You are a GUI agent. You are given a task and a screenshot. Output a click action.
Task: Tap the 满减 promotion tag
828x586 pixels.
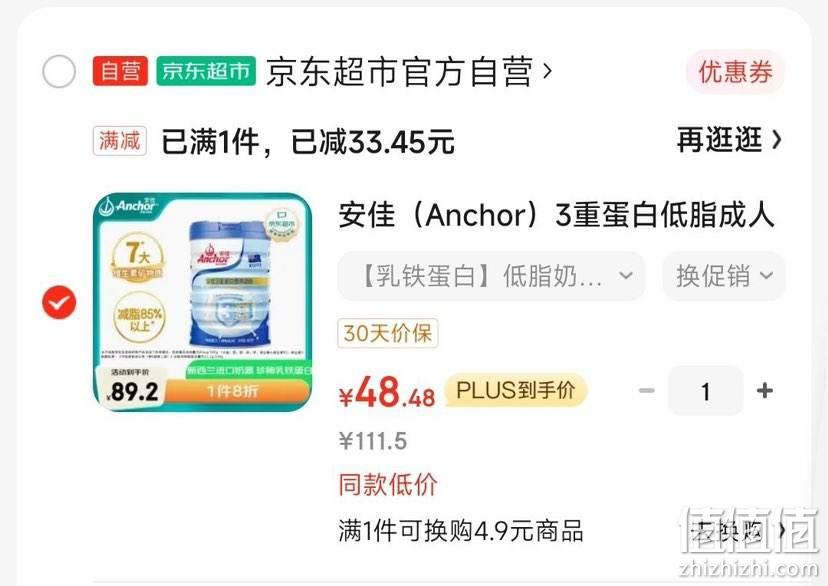pos(120,141)
